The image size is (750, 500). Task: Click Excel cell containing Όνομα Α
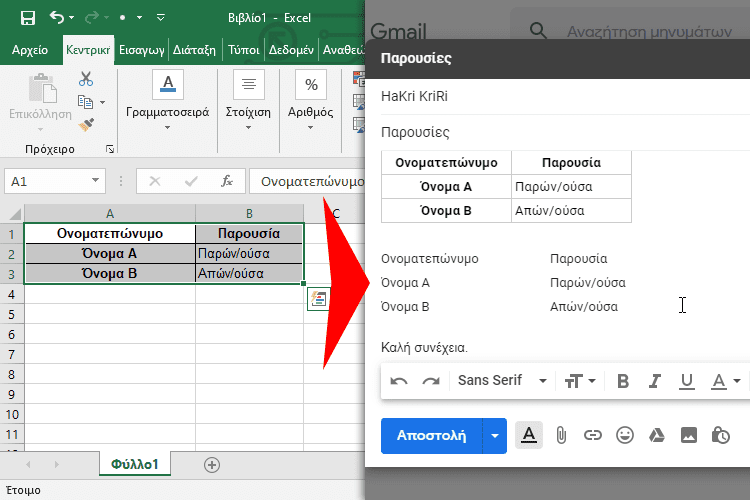[x=110, y=253]
